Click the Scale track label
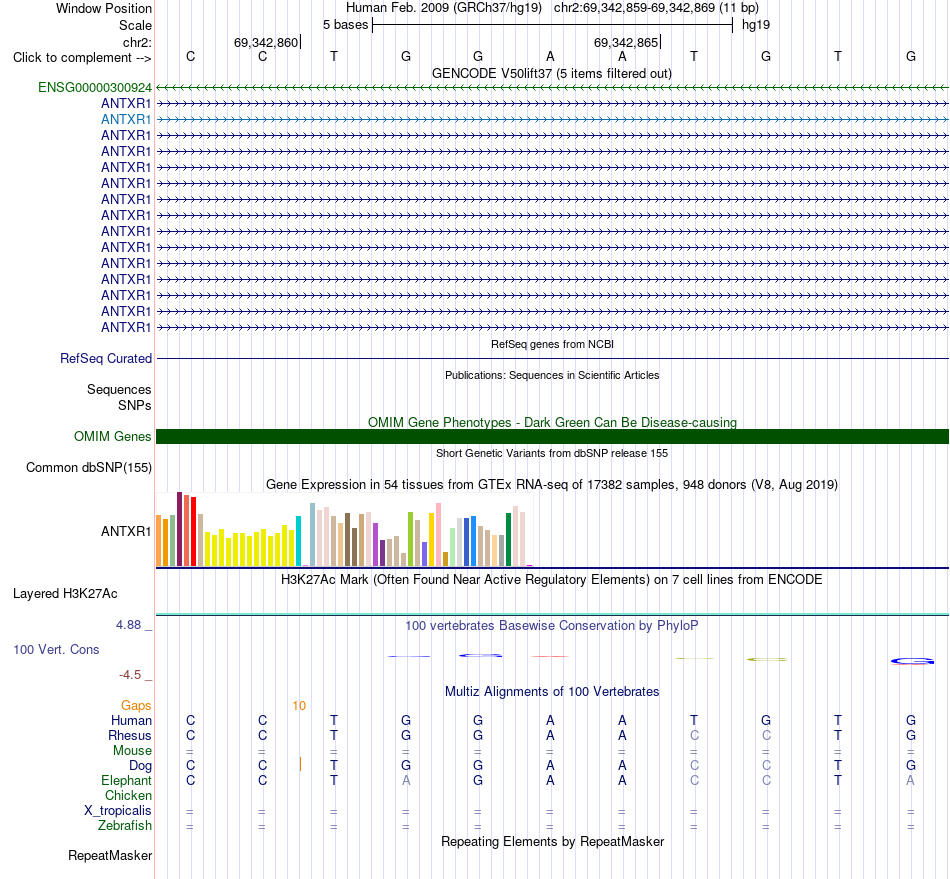 click(x=135, y=25)
